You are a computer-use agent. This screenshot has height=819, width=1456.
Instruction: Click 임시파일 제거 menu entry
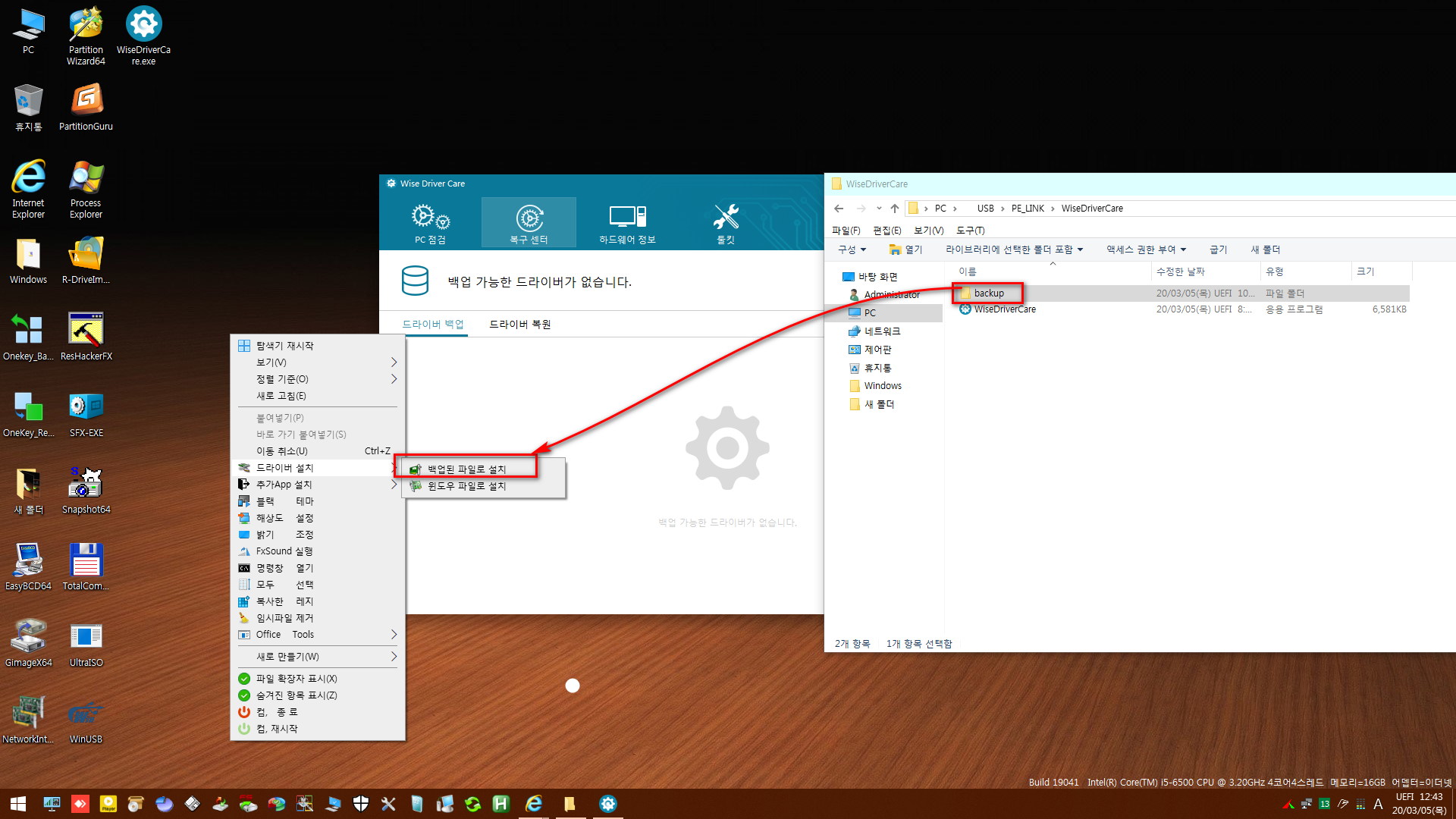point(317,618)
